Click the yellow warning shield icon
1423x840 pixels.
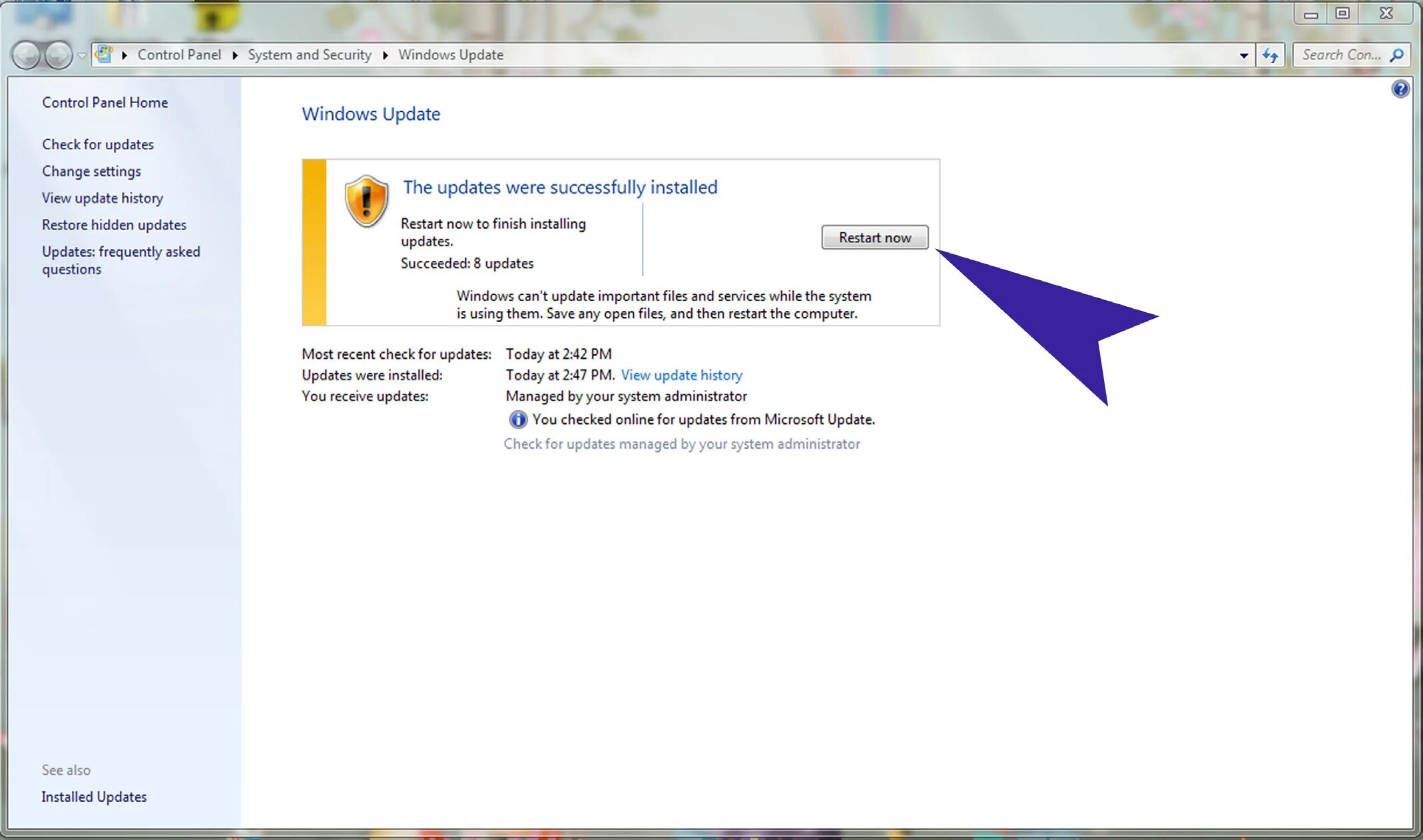click(x=366, y=201)
